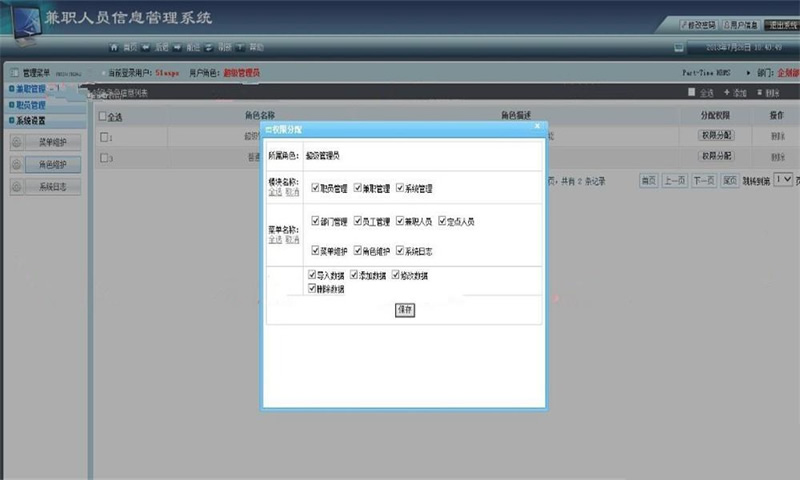
Task: Click the back (后退) arrow icon
Action: click(x=145, y=47)
